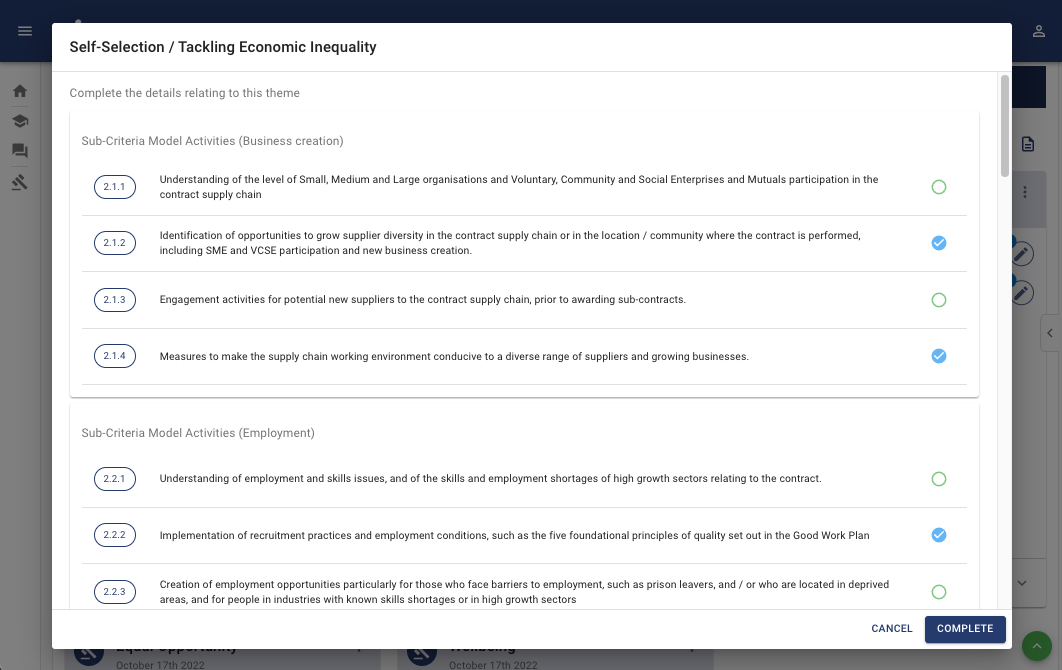
Task: Open the chat bubbles sidebar icon
Action: (20, 150)
